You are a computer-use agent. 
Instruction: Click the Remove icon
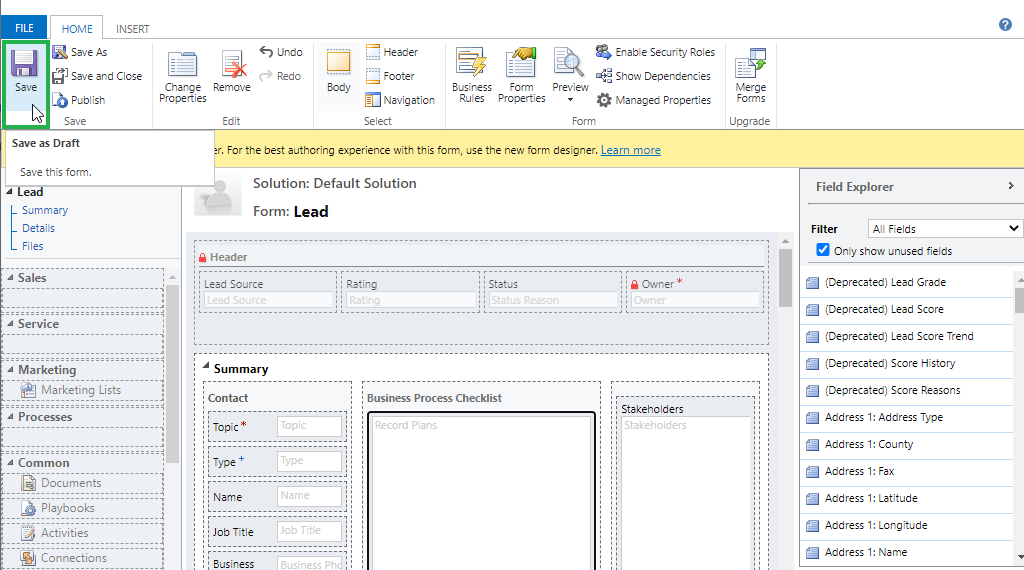point(233,66)
